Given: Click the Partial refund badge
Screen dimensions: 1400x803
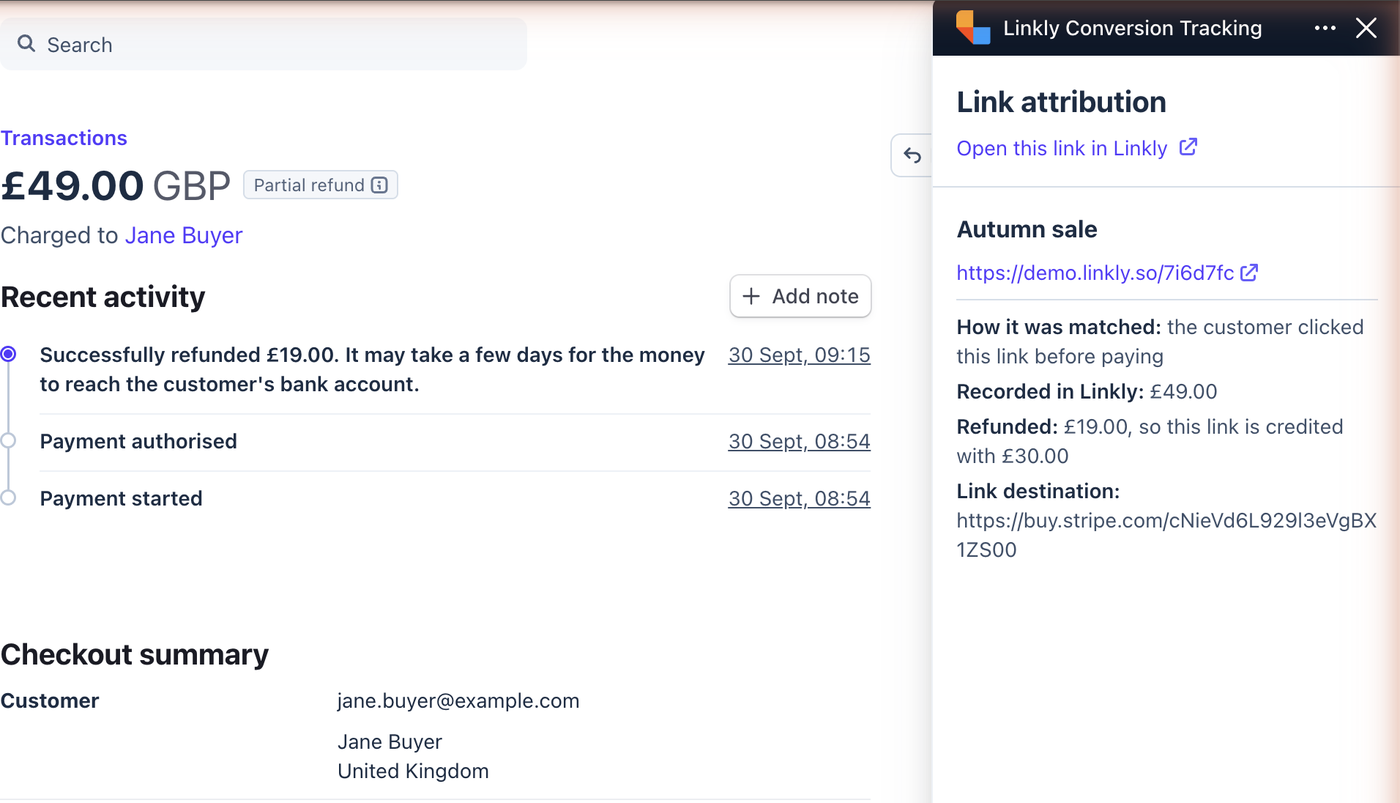Looking at the screenshot, I should click(x=321, y=185).
